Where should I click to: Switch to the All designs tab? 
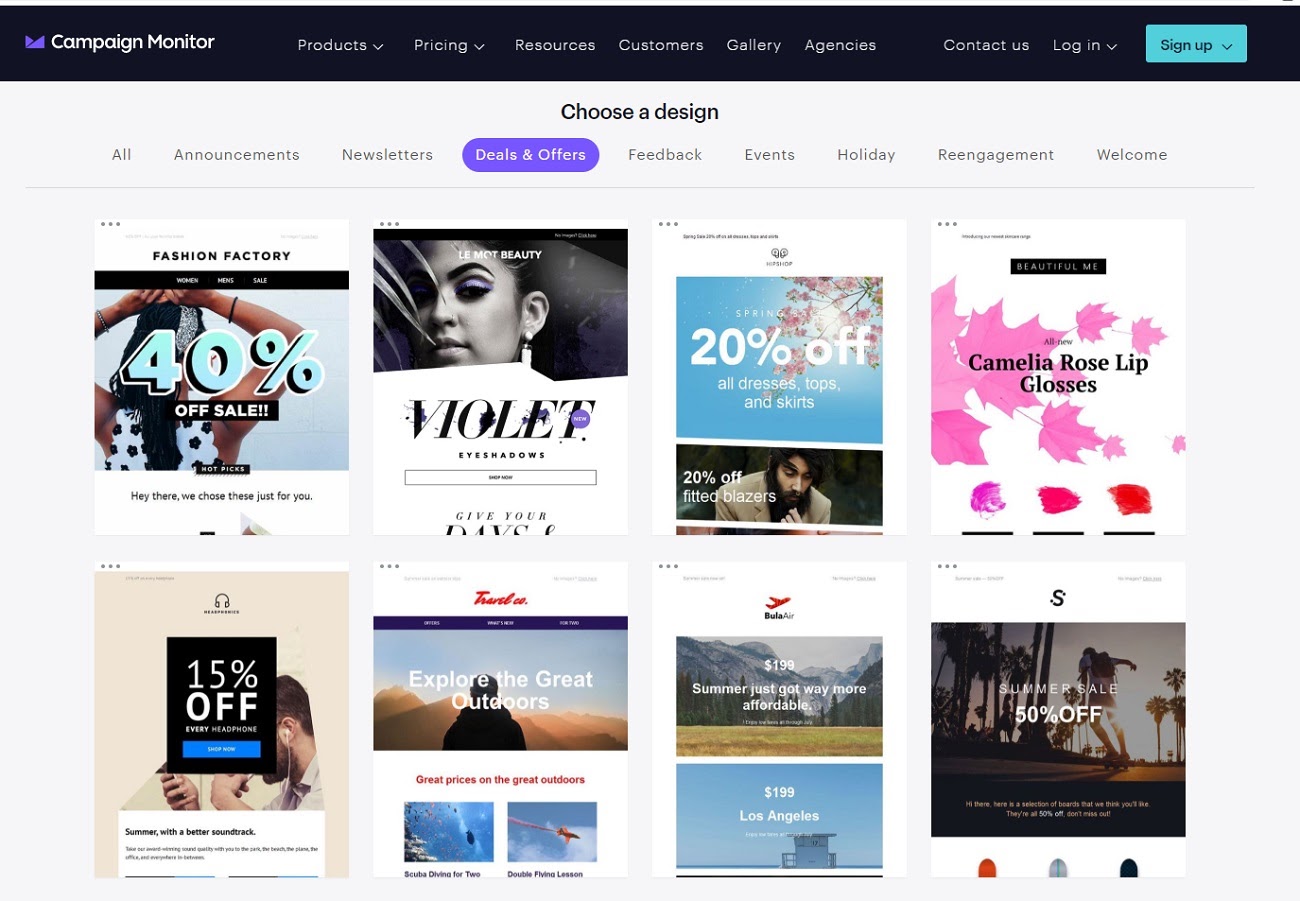click(x=122, y=154)
